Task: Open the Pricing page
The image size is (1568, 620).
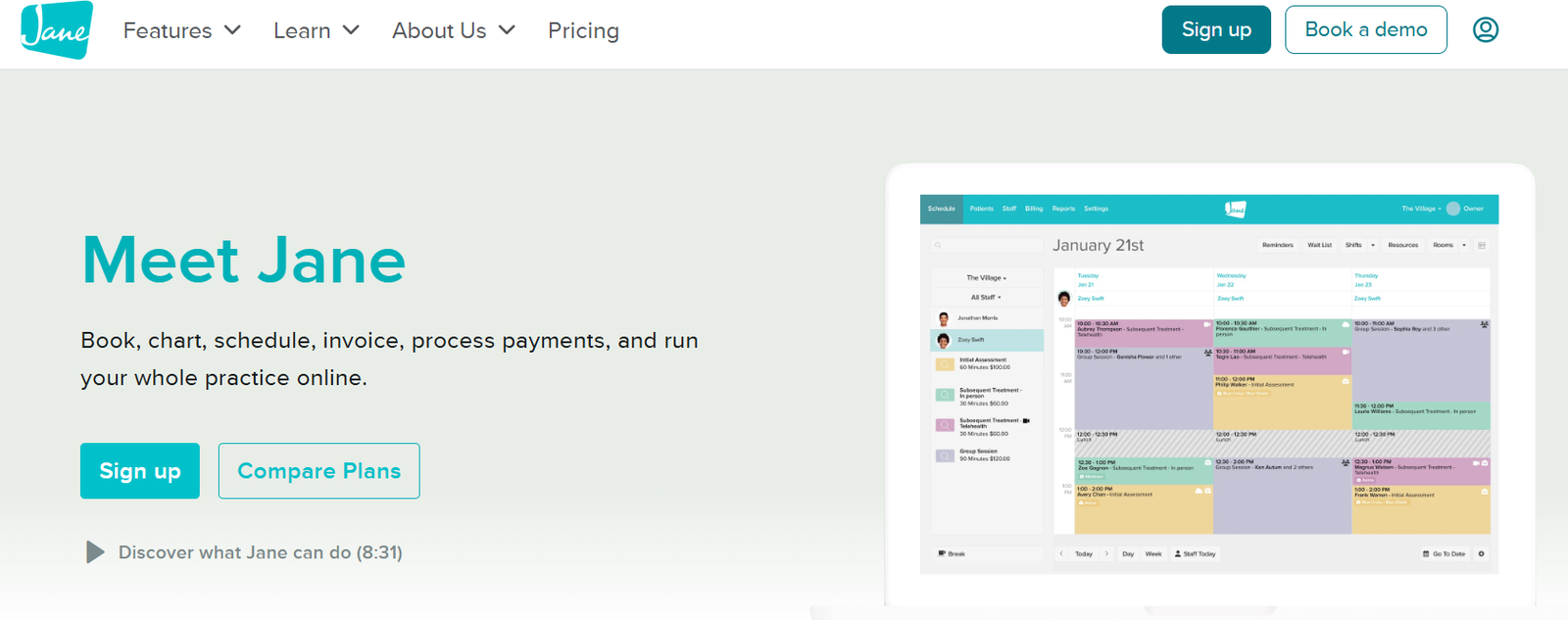Action: [x=583, y=30]
